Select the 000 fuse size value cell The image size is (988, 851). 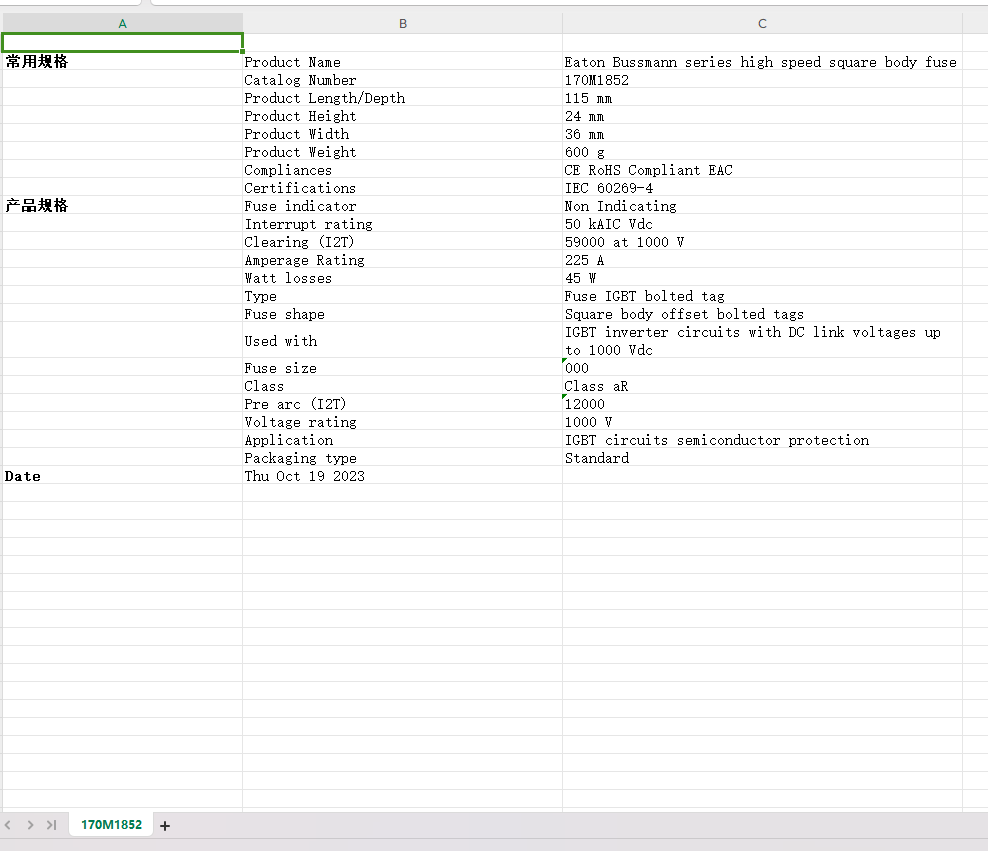(x=762, y=368)
